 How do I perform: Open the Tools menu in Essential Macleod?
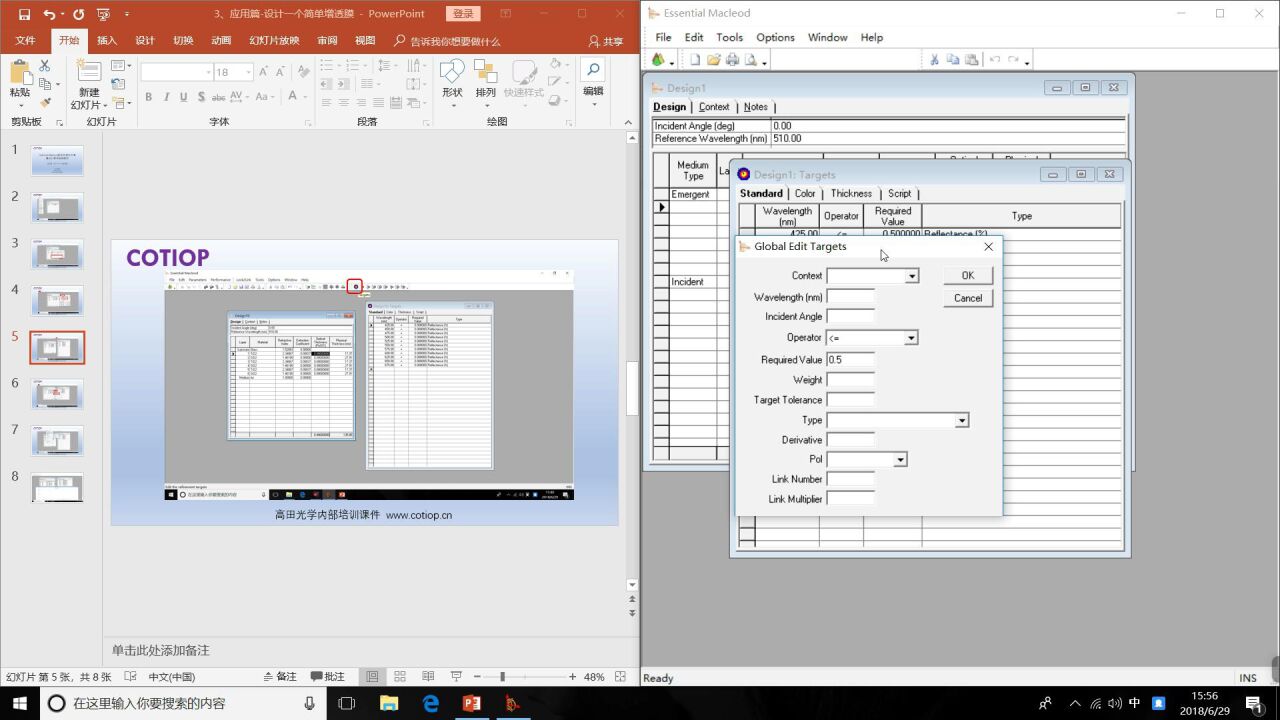[729, 37]
